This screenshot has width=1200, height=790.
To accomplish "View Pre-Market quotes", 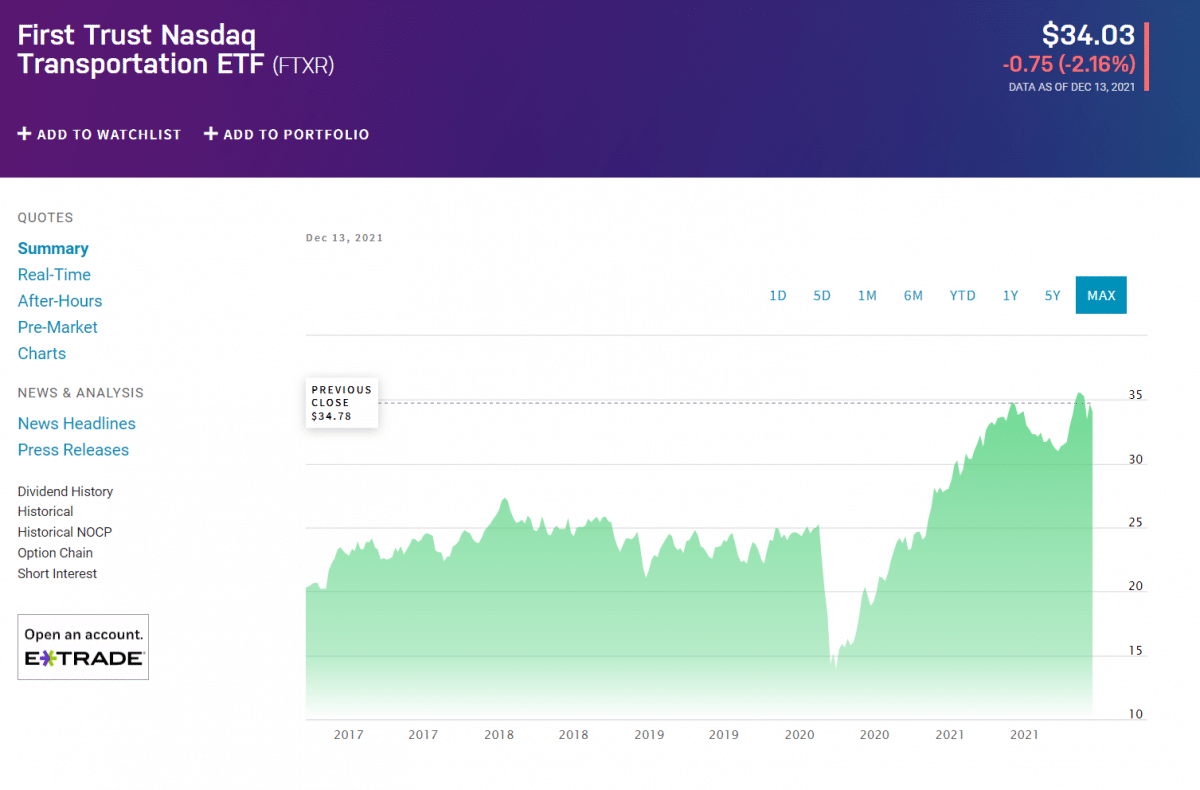I will point(58,327).
